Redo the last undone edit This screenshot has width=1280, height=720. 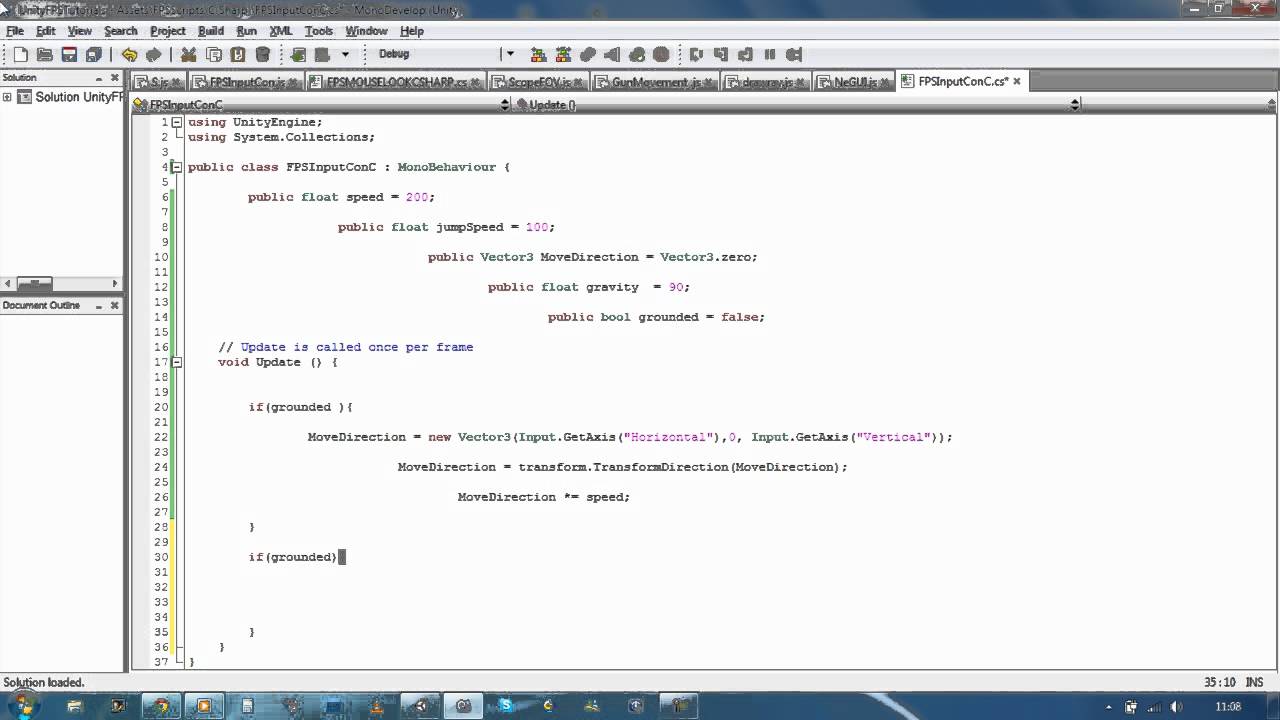[153, 54]
